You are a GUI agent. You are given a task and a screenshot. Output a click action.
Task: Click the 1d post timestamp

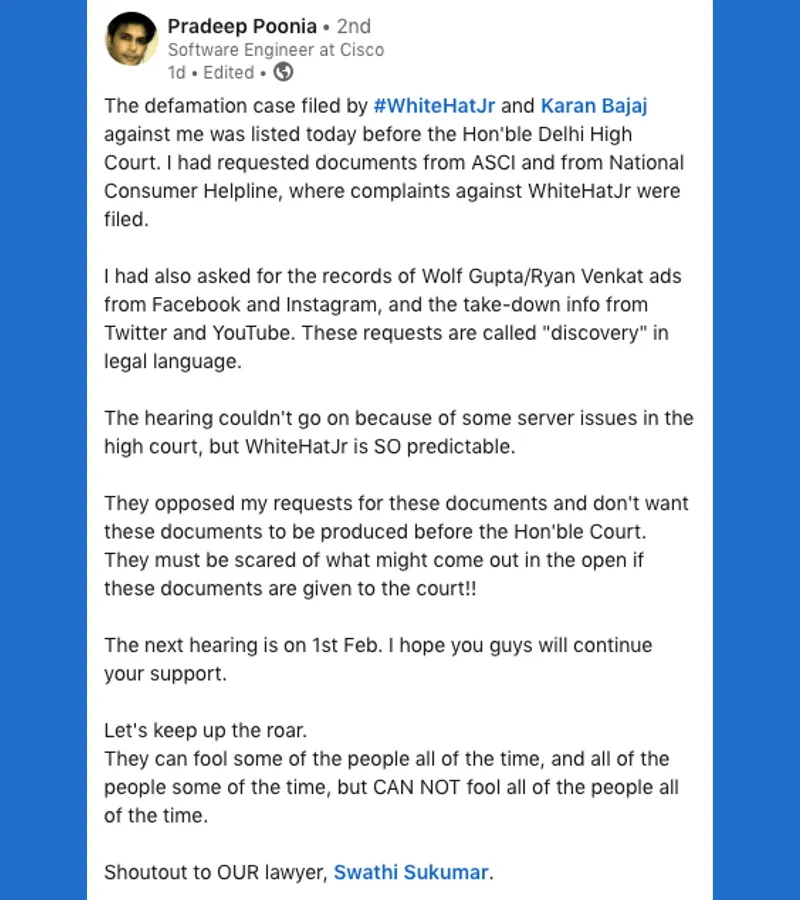176,73
